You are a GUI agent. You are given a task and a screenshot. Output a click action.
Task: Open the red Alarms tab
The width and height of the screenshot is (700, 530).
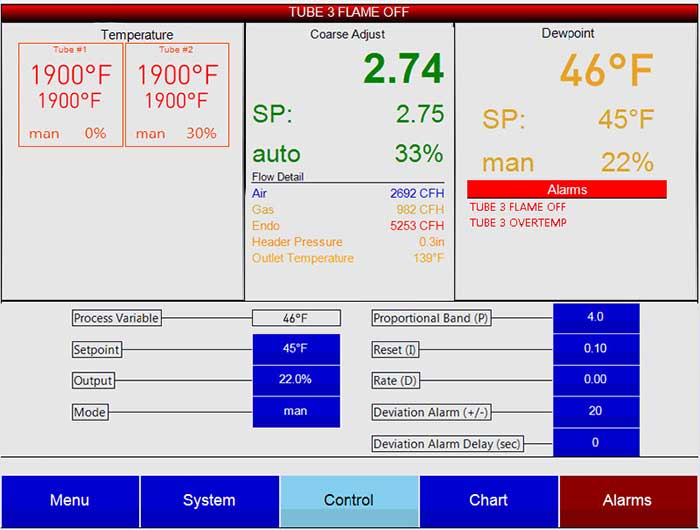pyautogui.click(x=628, y=501)
